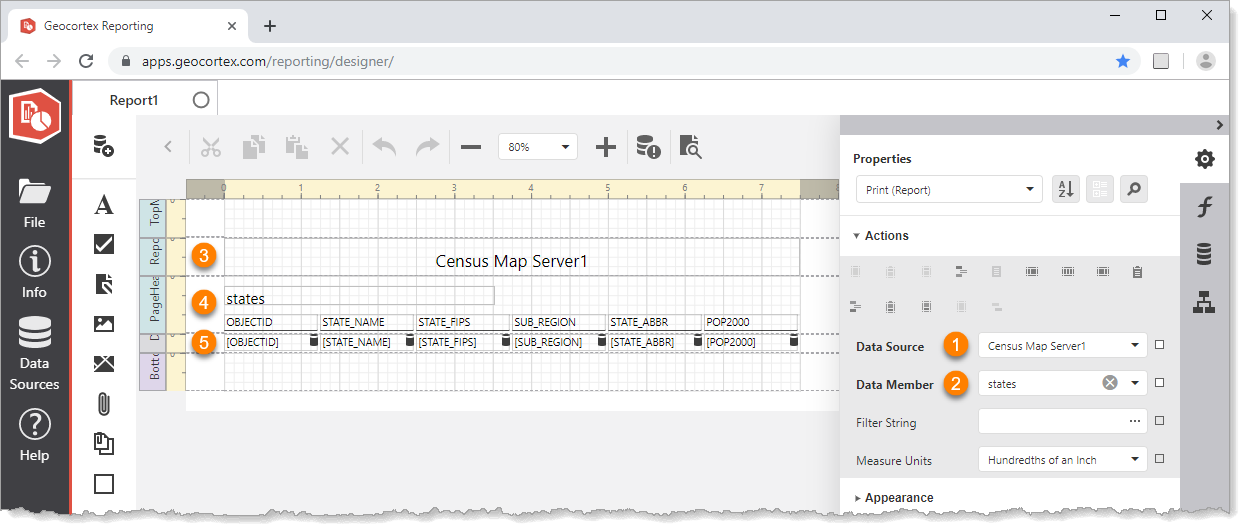Open the Print (Report) element dropdown
This screenshot has height=524, width=1245.
949,190
